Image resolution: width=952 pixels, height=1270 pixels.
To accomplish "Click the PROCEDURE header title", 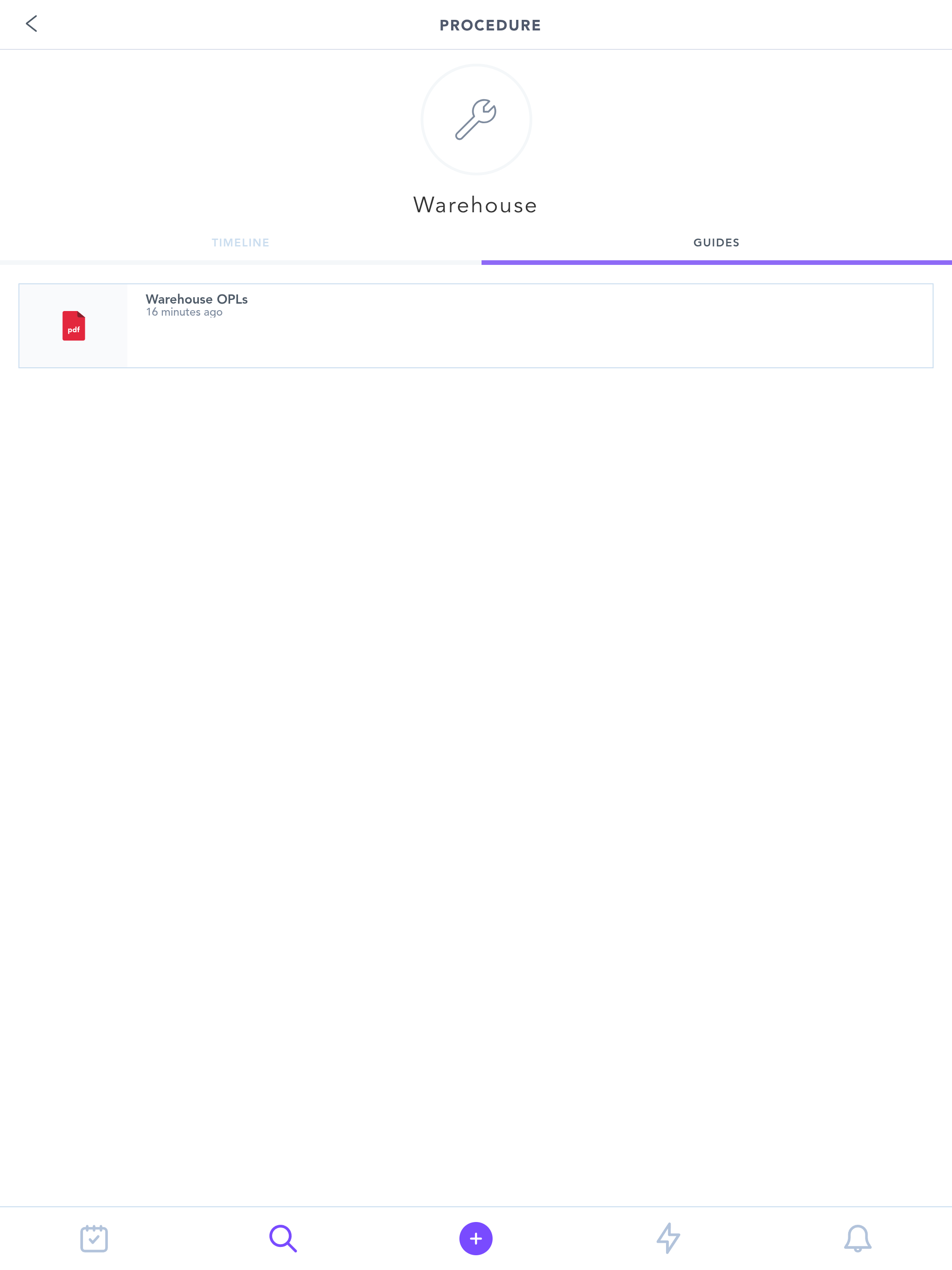I will (x=490, y=25).
